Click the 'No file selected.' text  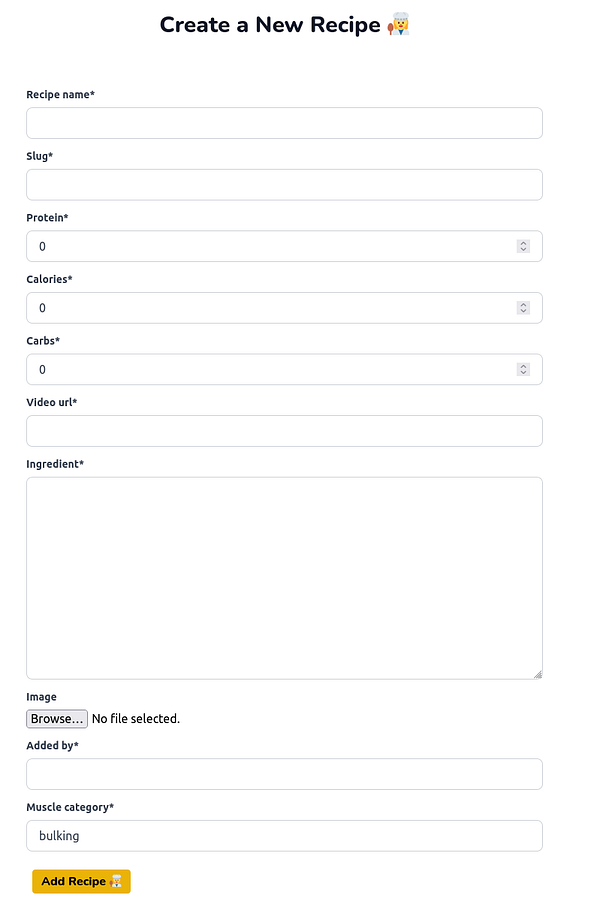136,719
